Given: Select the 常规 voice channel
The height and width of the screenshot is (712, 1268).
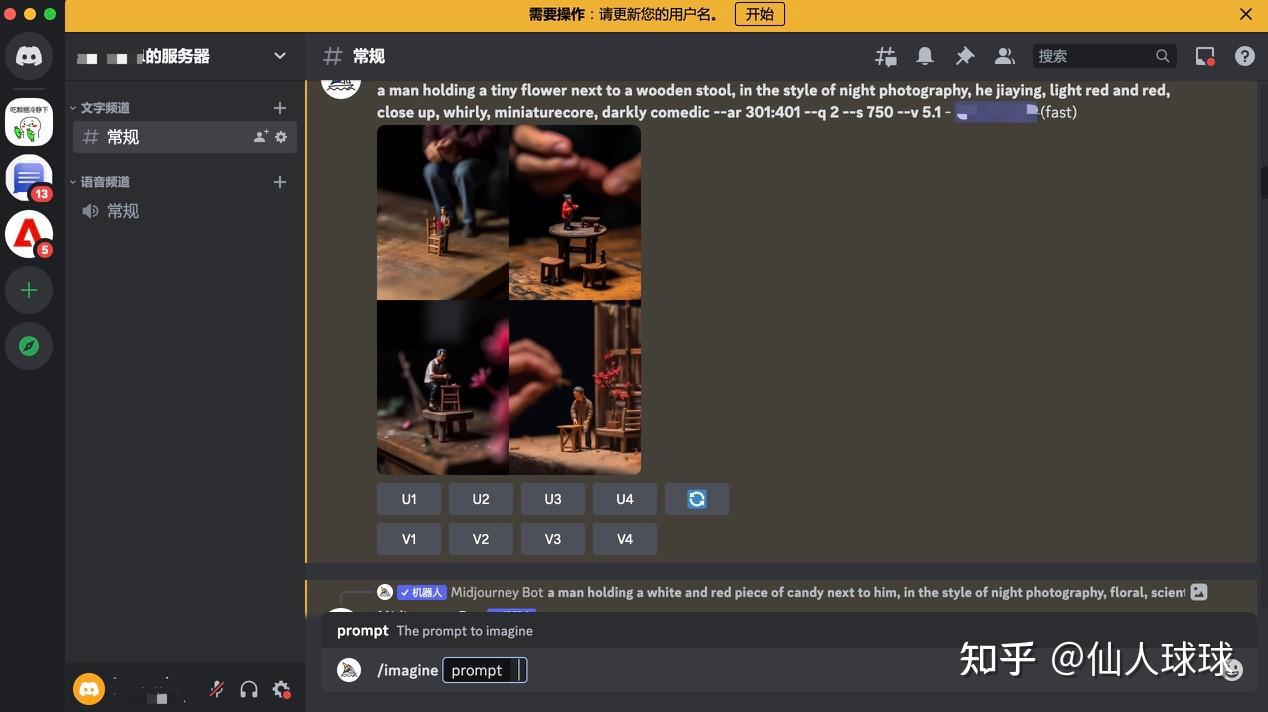Looking at the screenshot, I should pyautogui.click(x=122, y=211).
